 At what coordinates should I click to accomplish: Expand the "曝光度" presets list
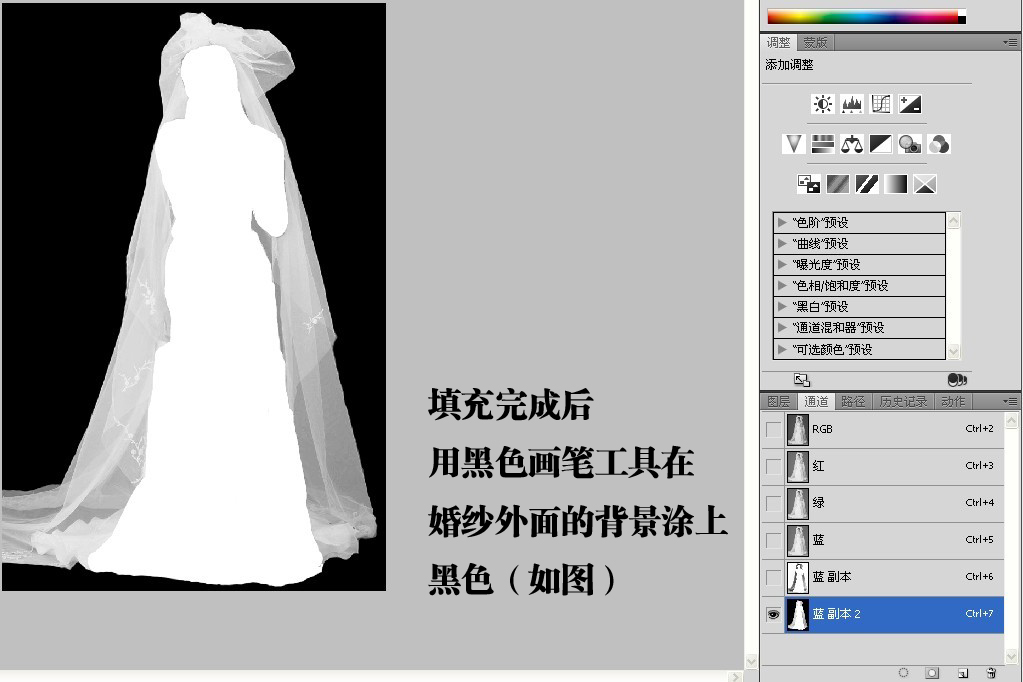(x=782, y=264)
